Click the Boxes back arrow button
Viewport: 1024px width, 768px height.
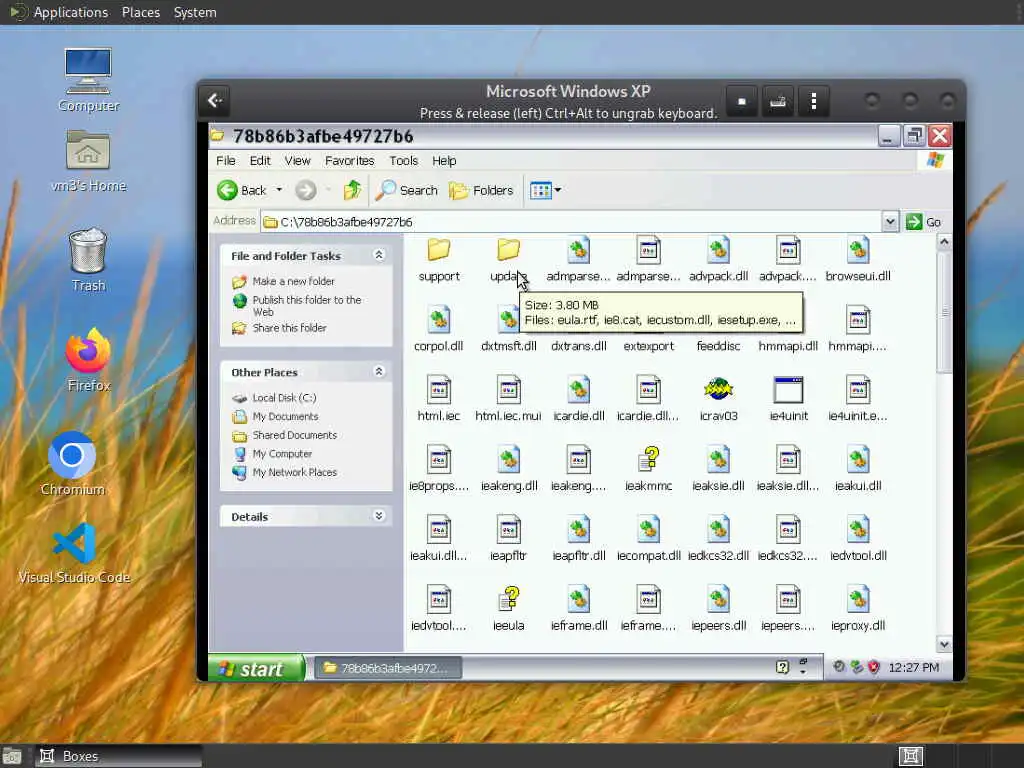[215, 101]
